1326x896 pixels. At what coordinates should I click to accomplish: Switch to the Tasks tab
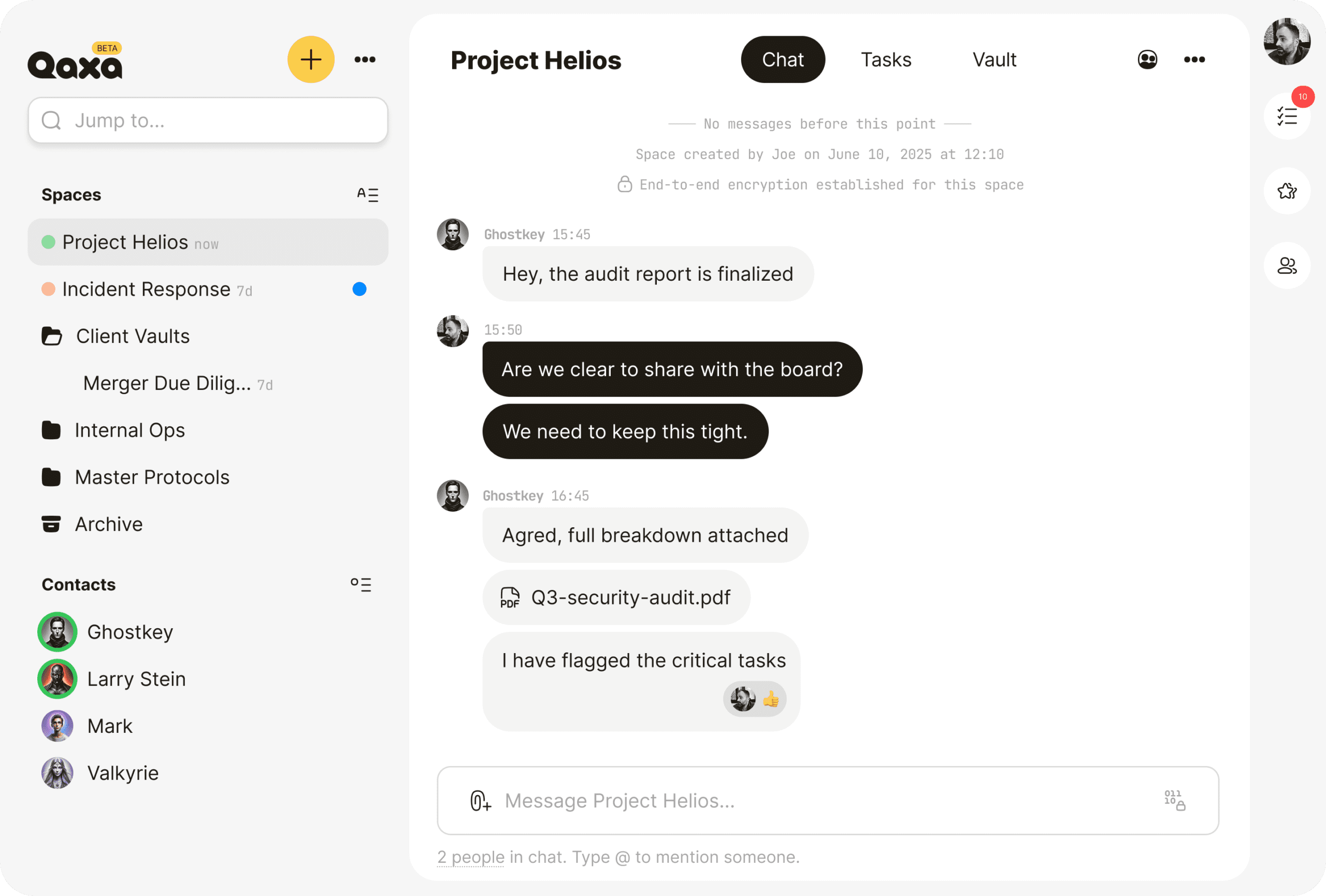tap(886, 60)
